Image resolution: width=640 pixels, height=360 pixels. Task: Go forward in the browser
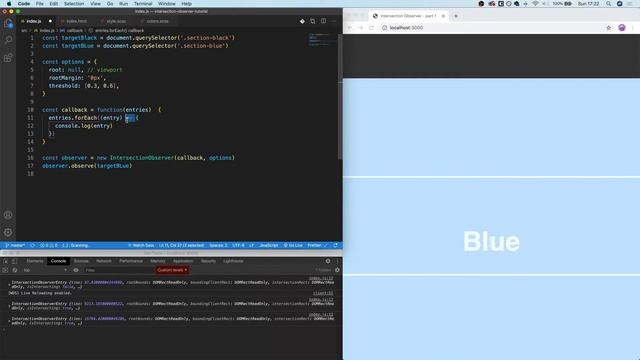point(361,28)
